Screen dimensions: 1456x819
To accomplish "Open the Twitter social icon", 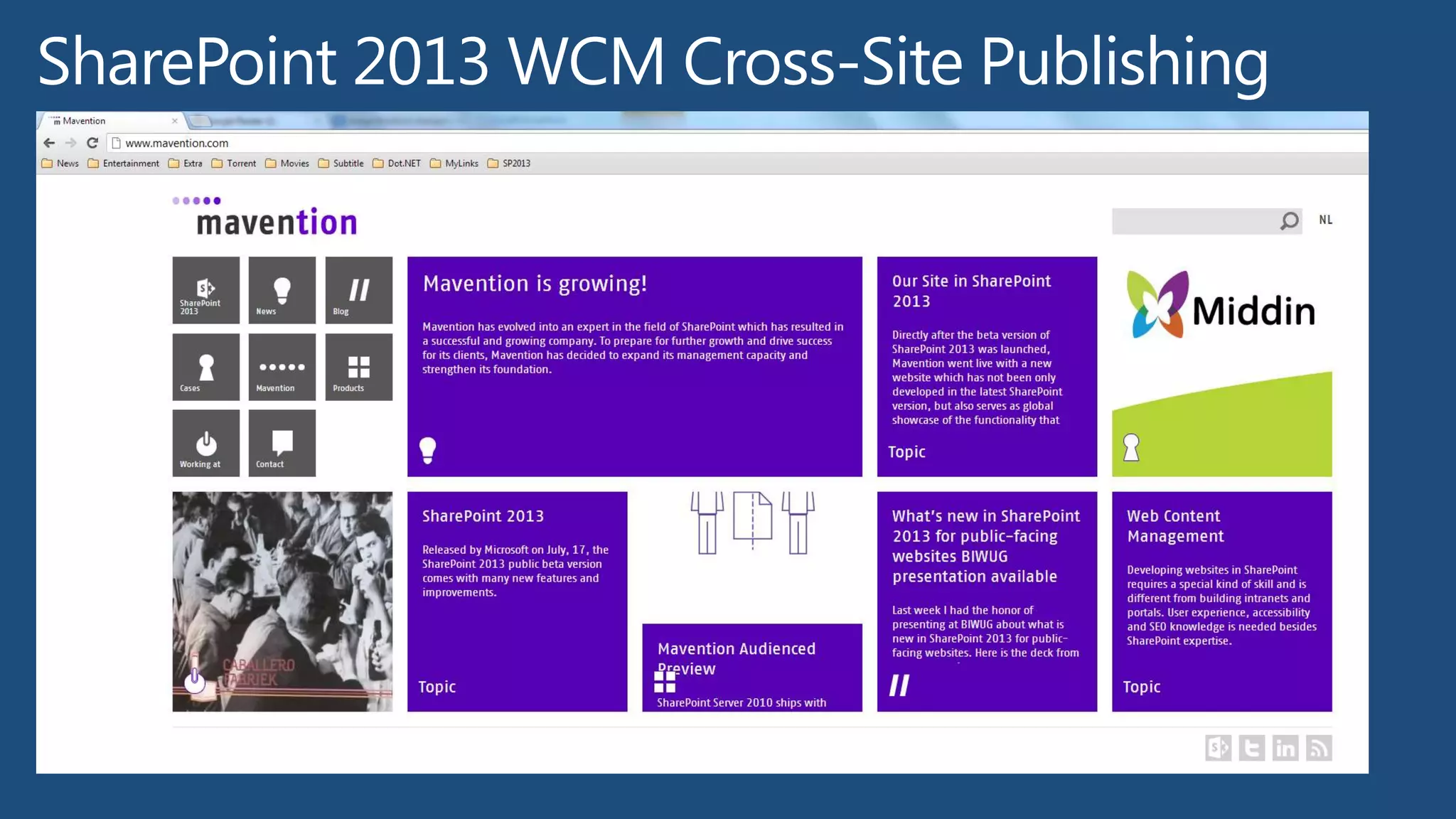I will (1251, 748).
